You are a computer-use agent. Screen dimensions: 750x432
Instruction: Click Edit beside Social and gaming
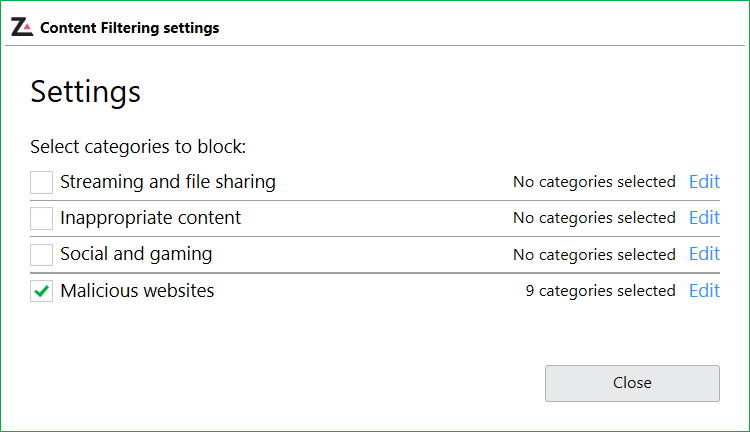point(704,254)
